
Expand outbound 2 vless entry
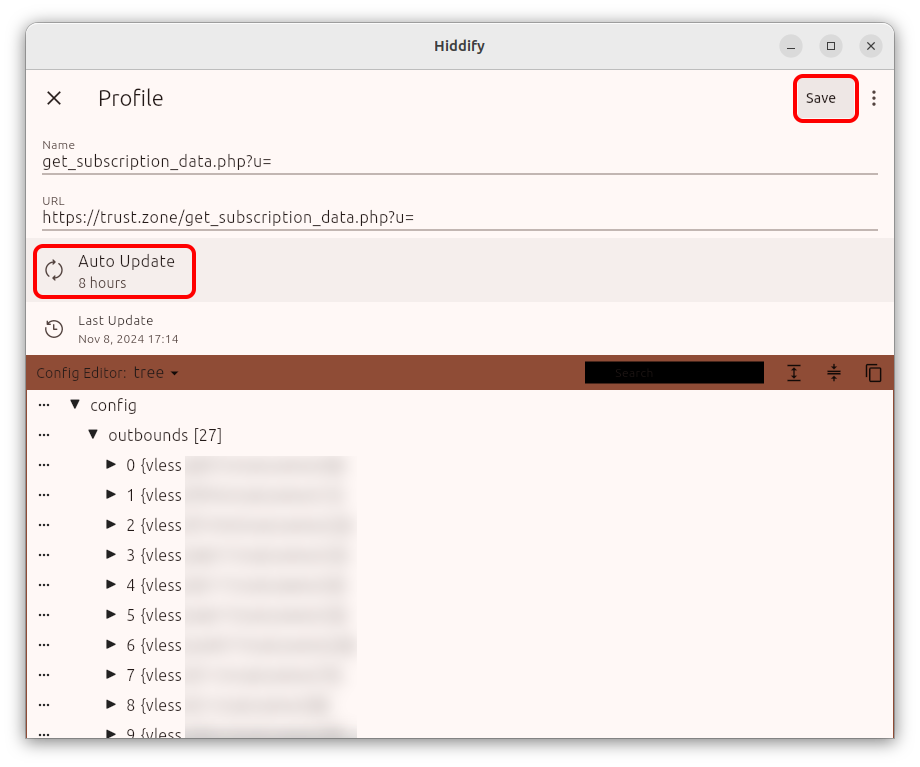pyautogui.click(x=111, y=525)
